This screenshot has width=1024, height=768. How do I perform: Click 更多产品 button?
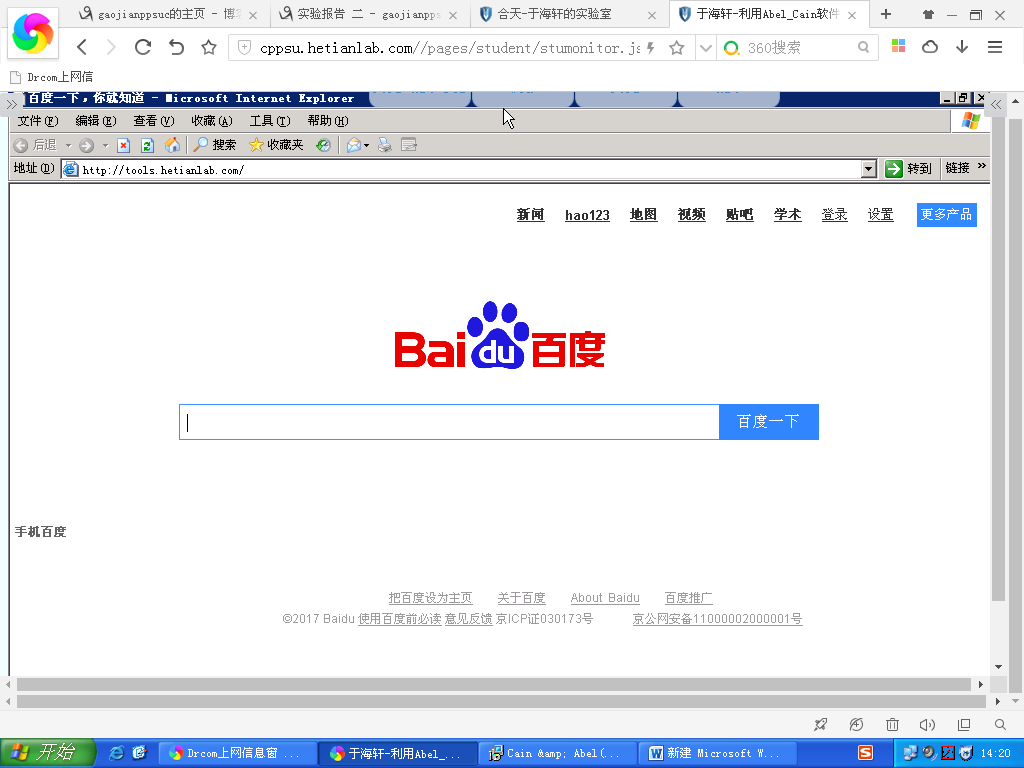(946, 215)
